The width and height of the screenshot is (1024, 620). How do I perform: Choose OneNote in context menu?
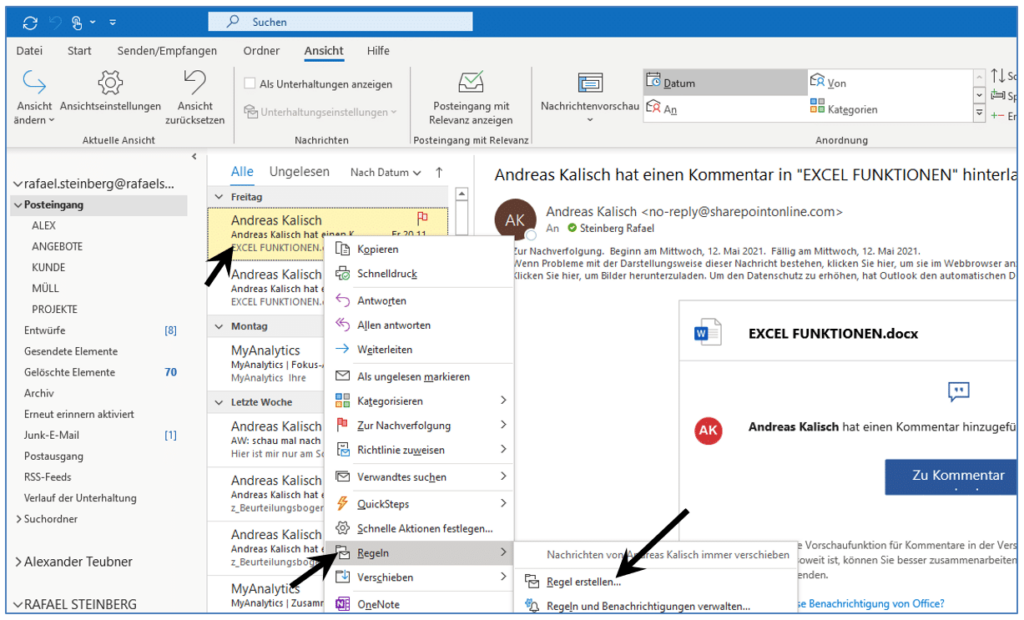(x=419, y=604)
